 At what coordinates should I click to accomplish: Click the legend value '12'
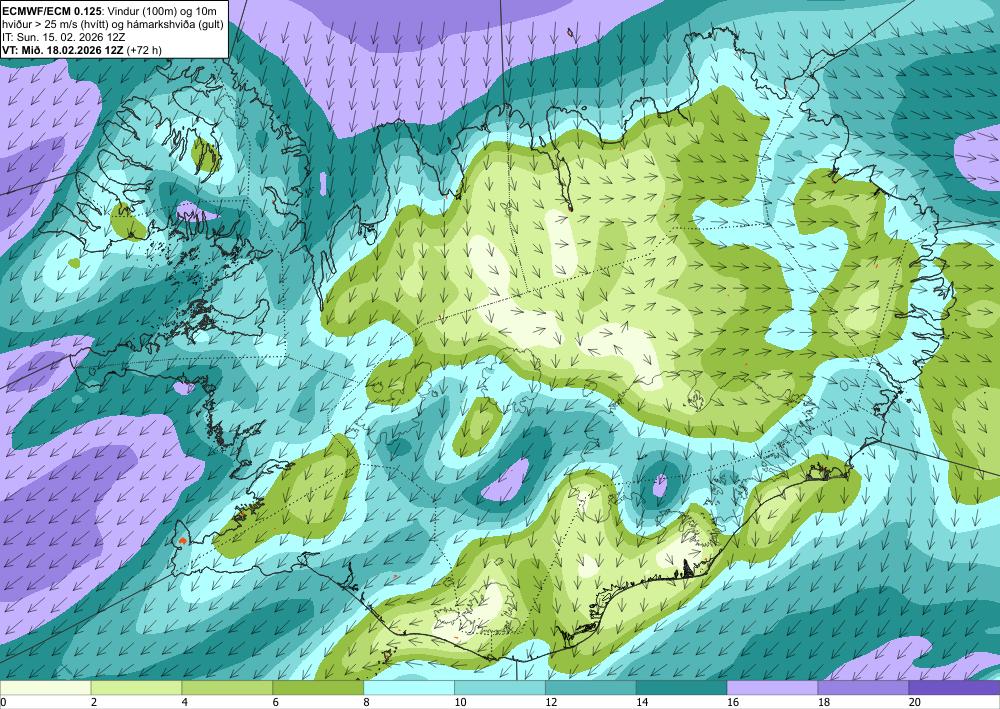[x=551, y=702]
